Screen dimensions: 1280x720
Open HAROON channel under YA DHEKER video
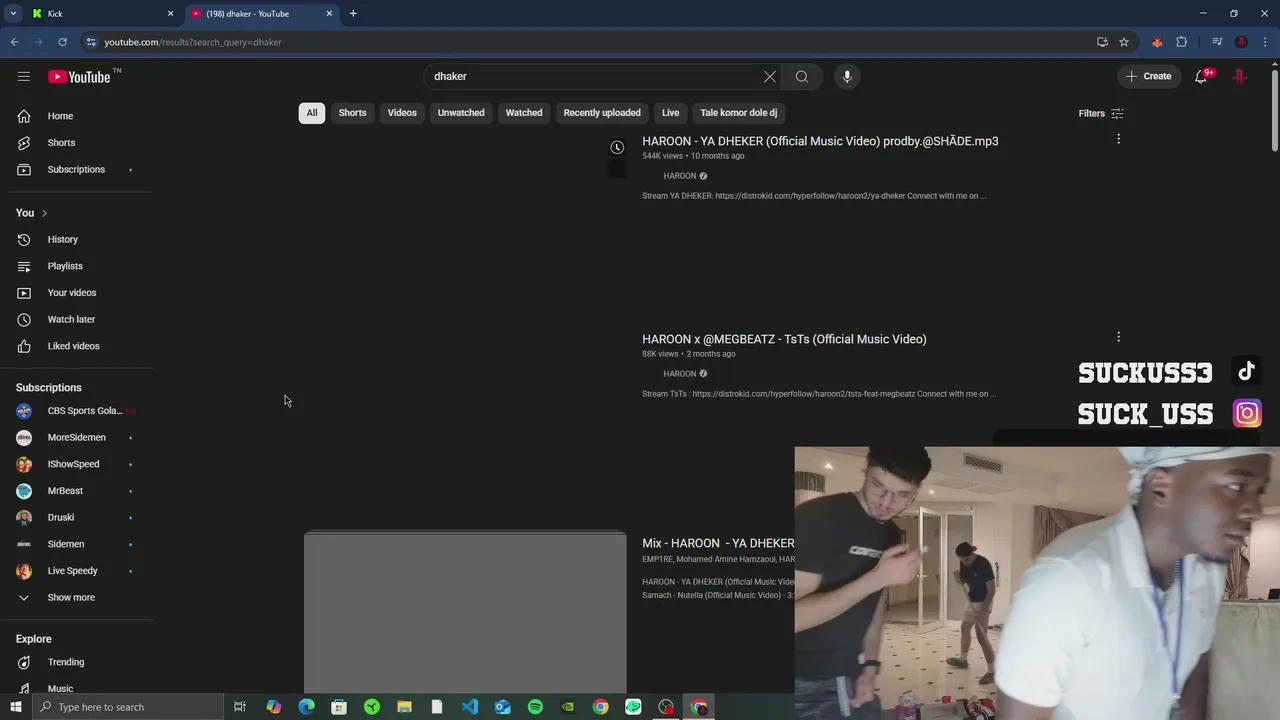(680, 176)
